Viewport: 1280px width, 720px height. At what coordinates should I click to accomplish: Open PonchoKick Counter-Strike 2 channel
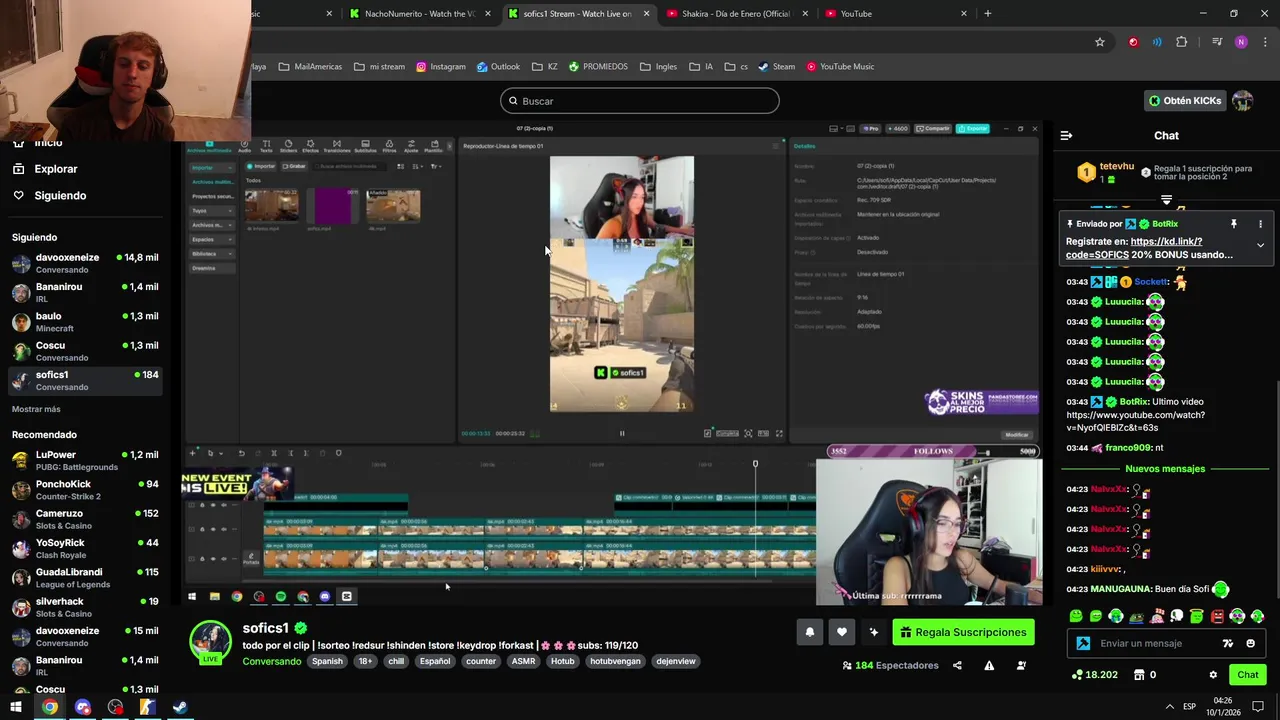point(86,490)
